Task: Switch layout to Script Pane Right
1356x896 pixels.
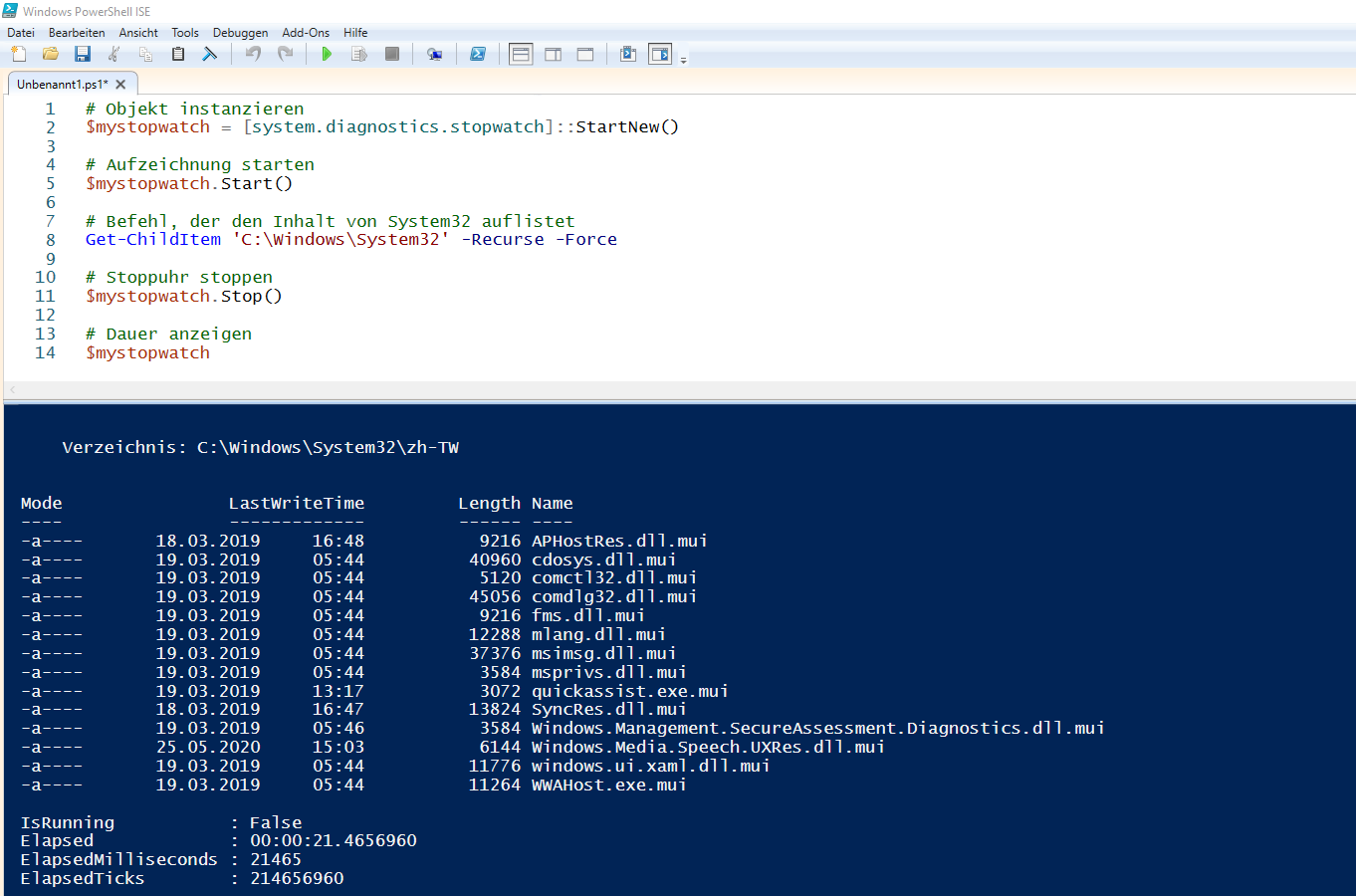Action: 553,54
